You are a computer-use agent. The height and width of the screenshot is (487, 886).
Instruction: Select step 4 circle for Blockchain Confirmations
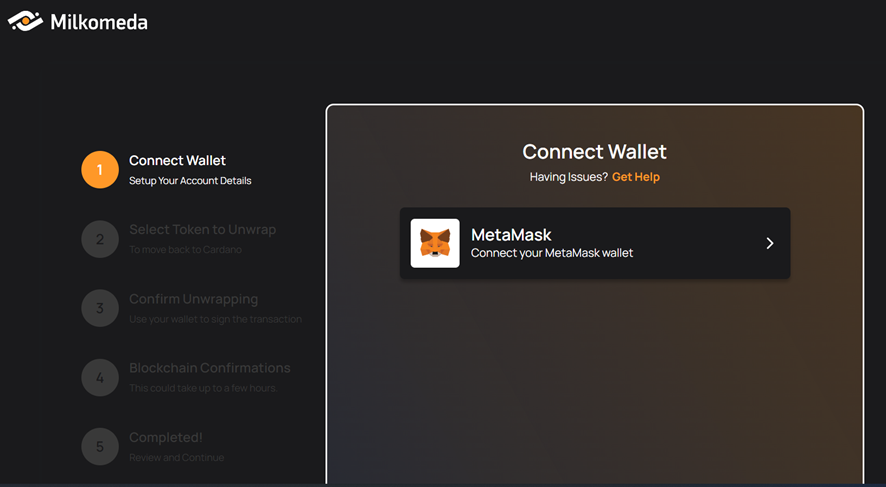pos(100,377)
